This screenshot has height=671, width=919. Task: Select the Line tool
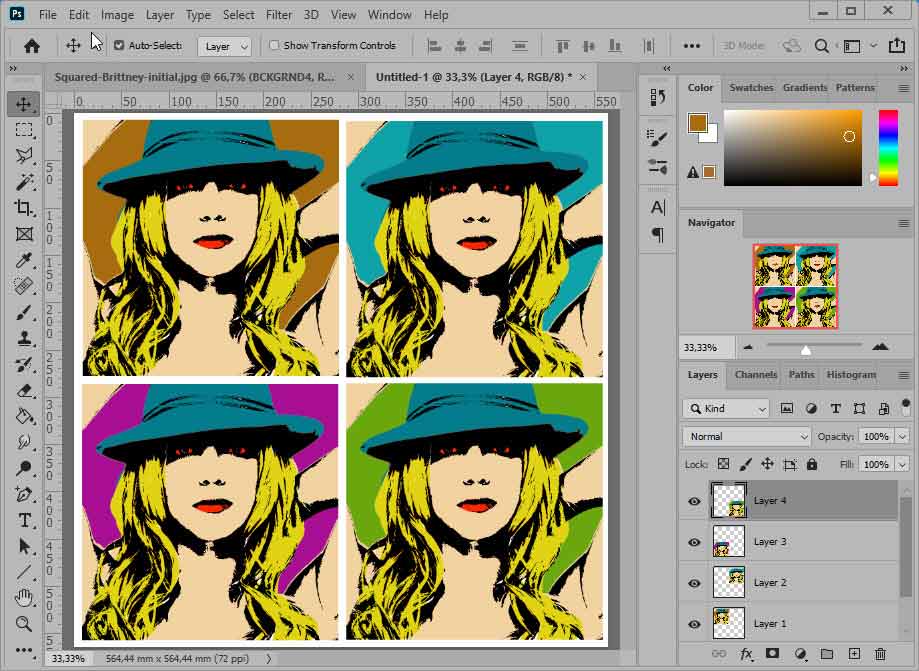click(x=23, y=572)
